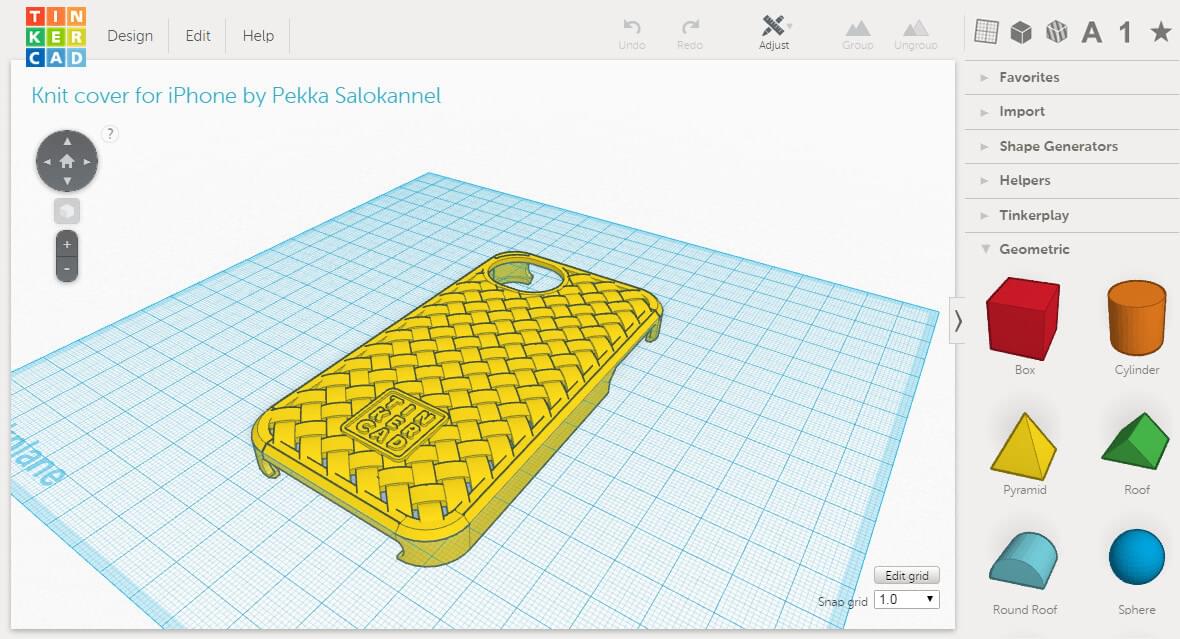Click the Group shapes icon
The image size is (1180, 639).
click(857, 28)
